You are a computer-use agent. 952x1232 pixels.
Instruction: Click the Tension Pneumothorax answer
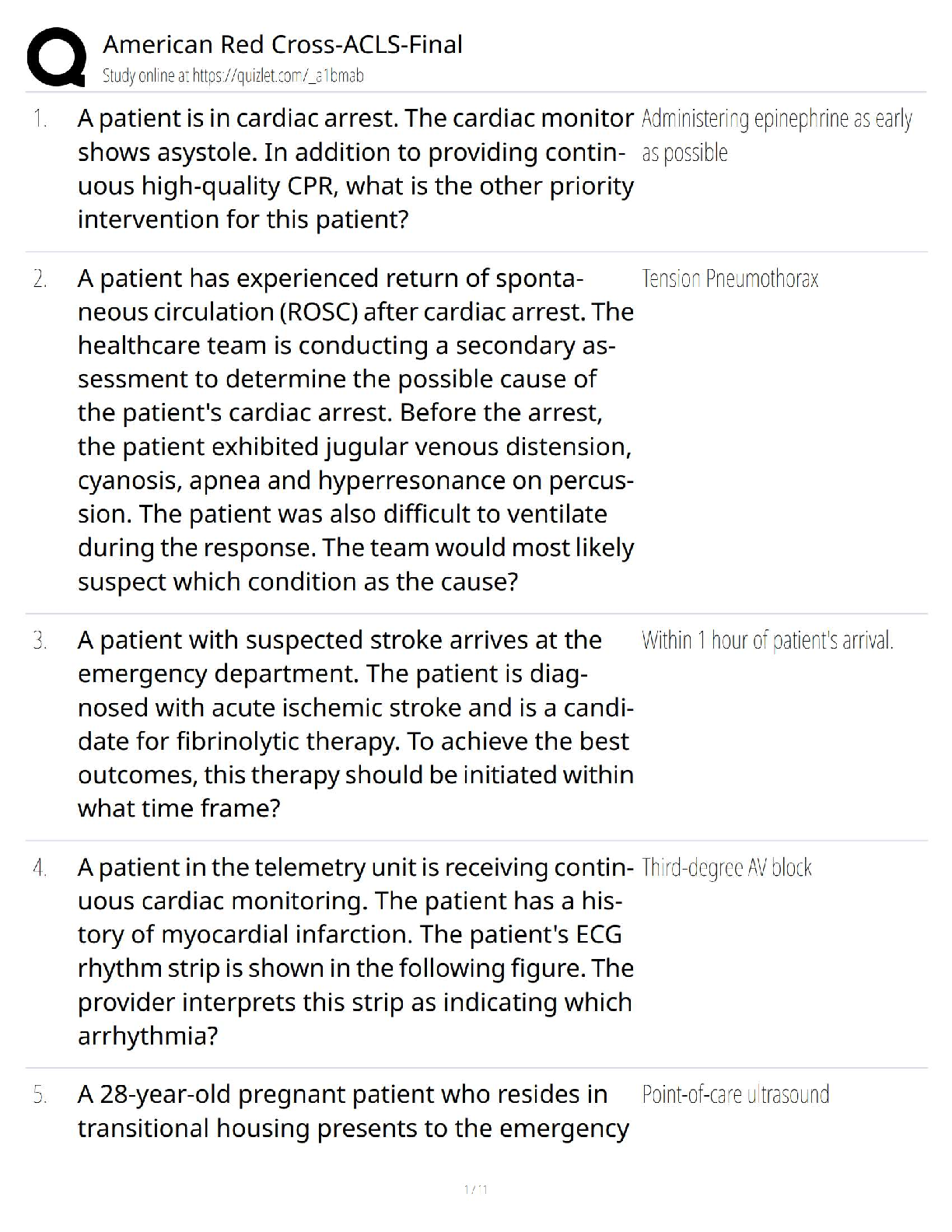730,278
